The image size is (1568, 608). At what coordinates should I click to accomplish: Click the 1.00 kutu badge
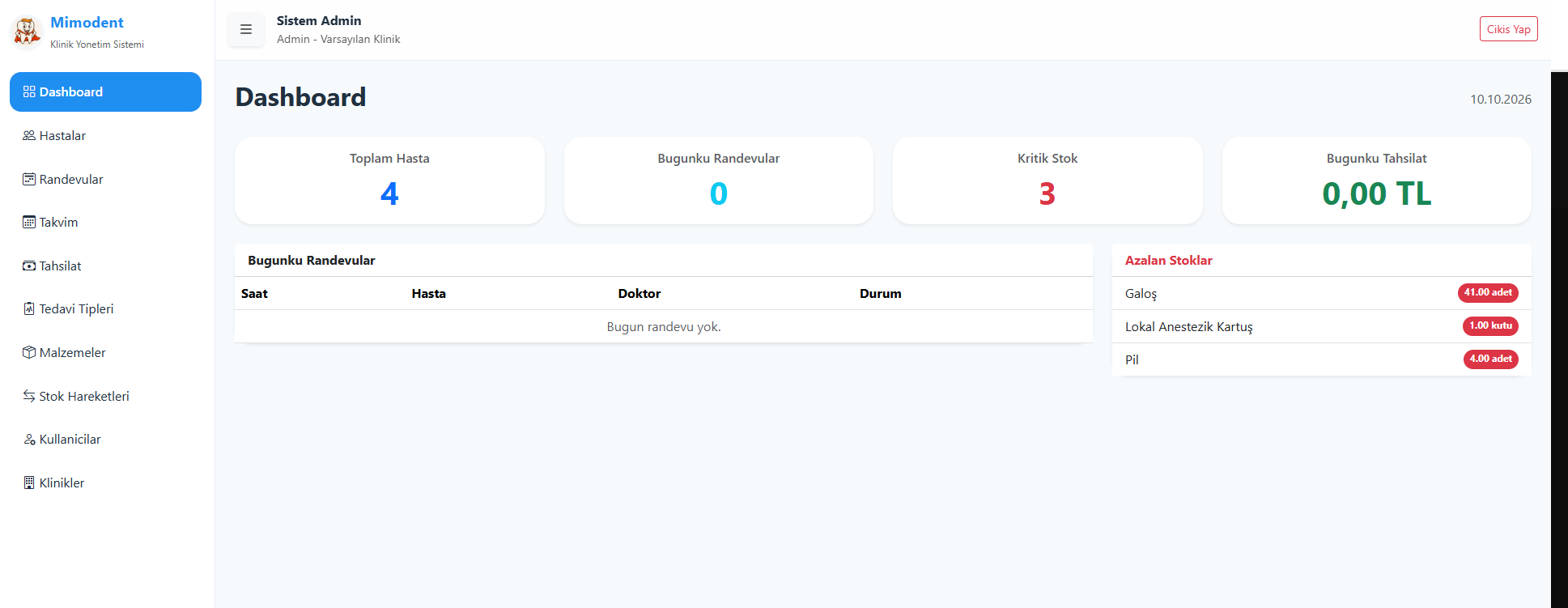tap(1490, 326)
